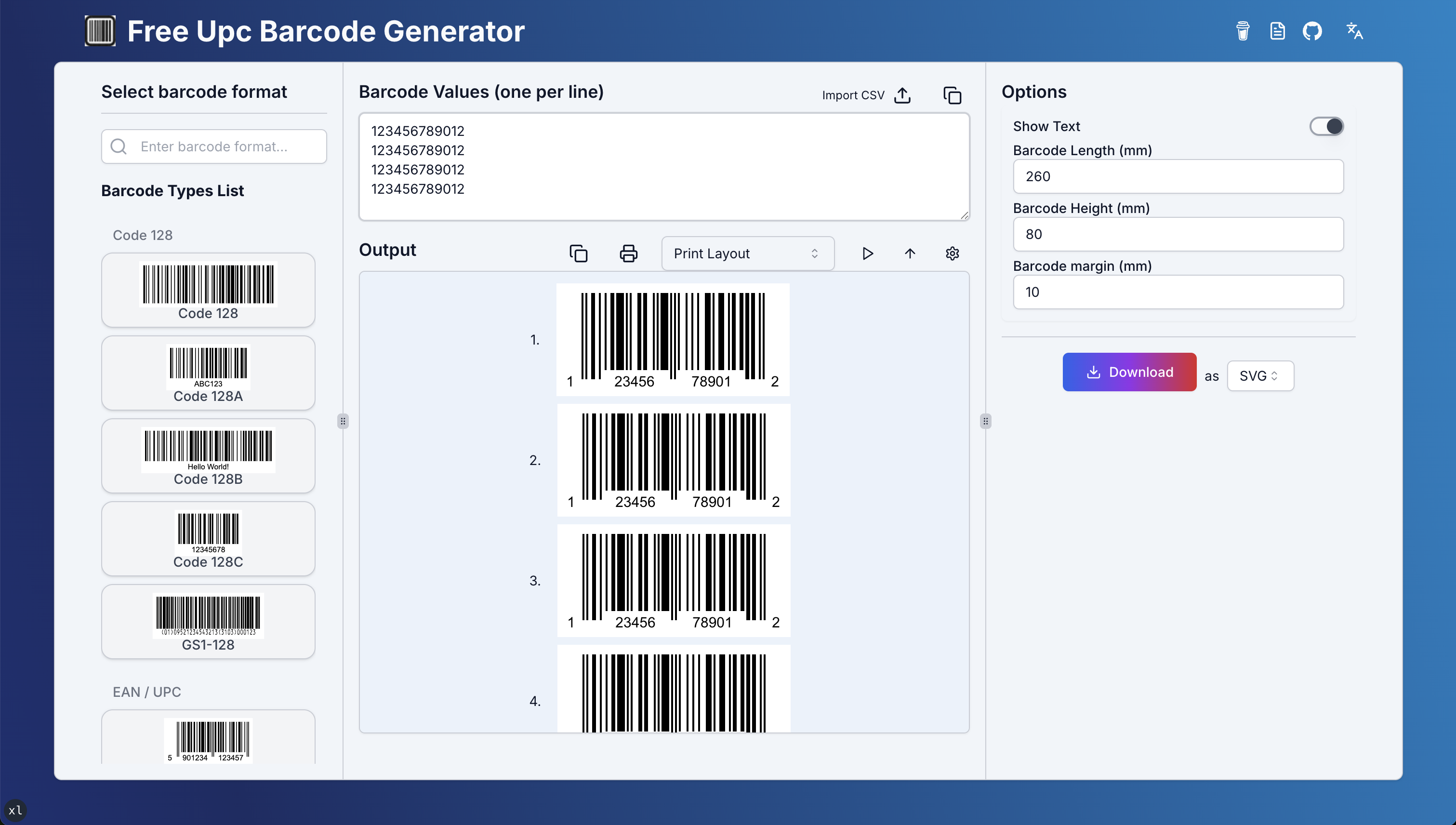Click the barcode logo icon in header

(x=100, y=31)
